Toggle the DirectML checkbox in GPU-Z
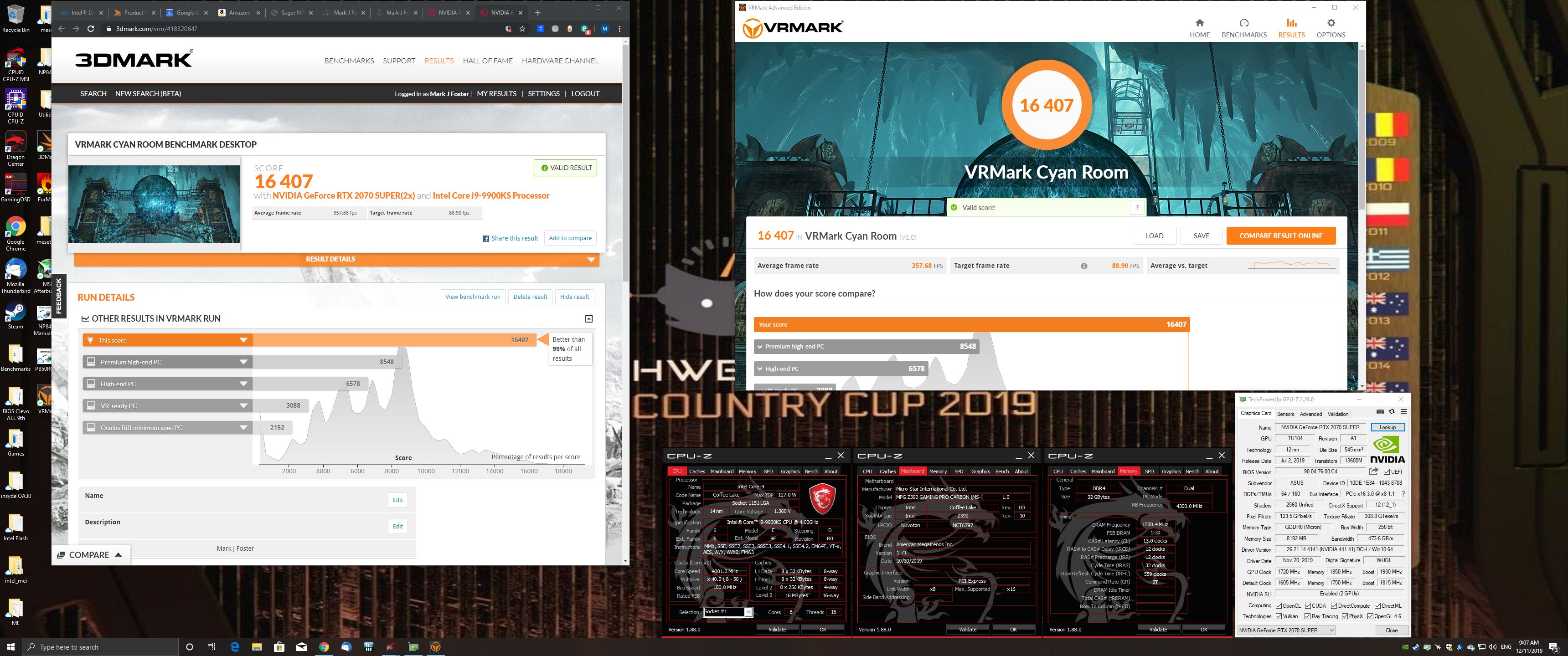 [x=1378, y=605]
